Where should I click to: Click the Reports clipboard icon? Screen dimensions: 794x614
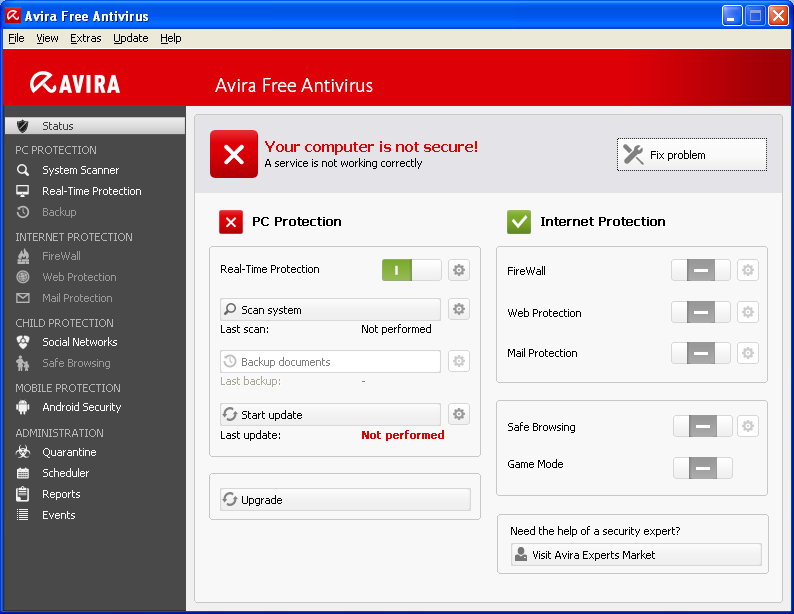point(23,494)
